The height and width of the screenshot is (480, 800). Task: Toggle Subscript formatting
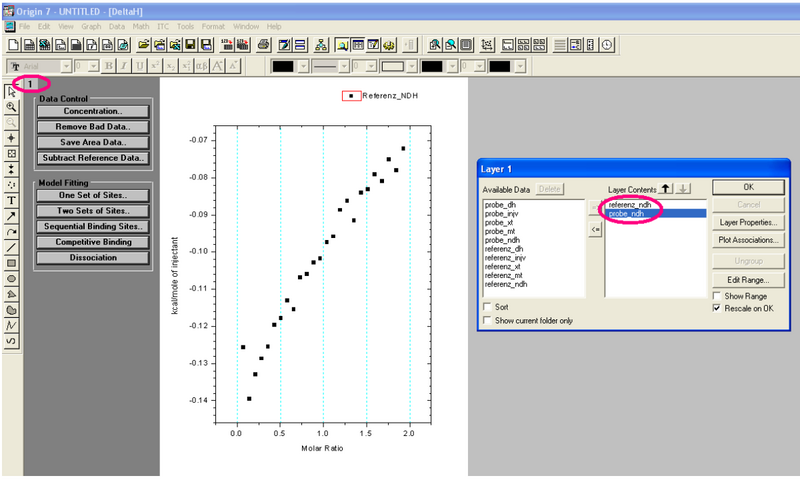(171, 66)
